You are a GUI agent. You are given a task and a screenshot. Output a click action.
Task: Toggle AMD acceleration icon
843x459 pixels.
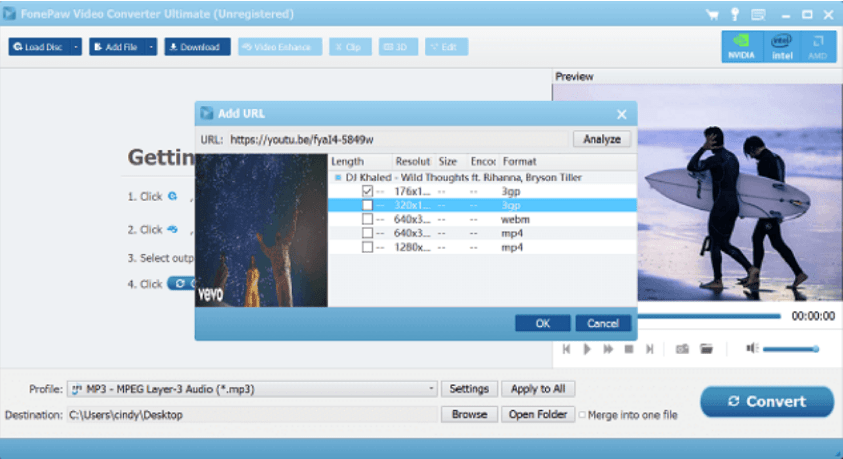click(818, 47)
